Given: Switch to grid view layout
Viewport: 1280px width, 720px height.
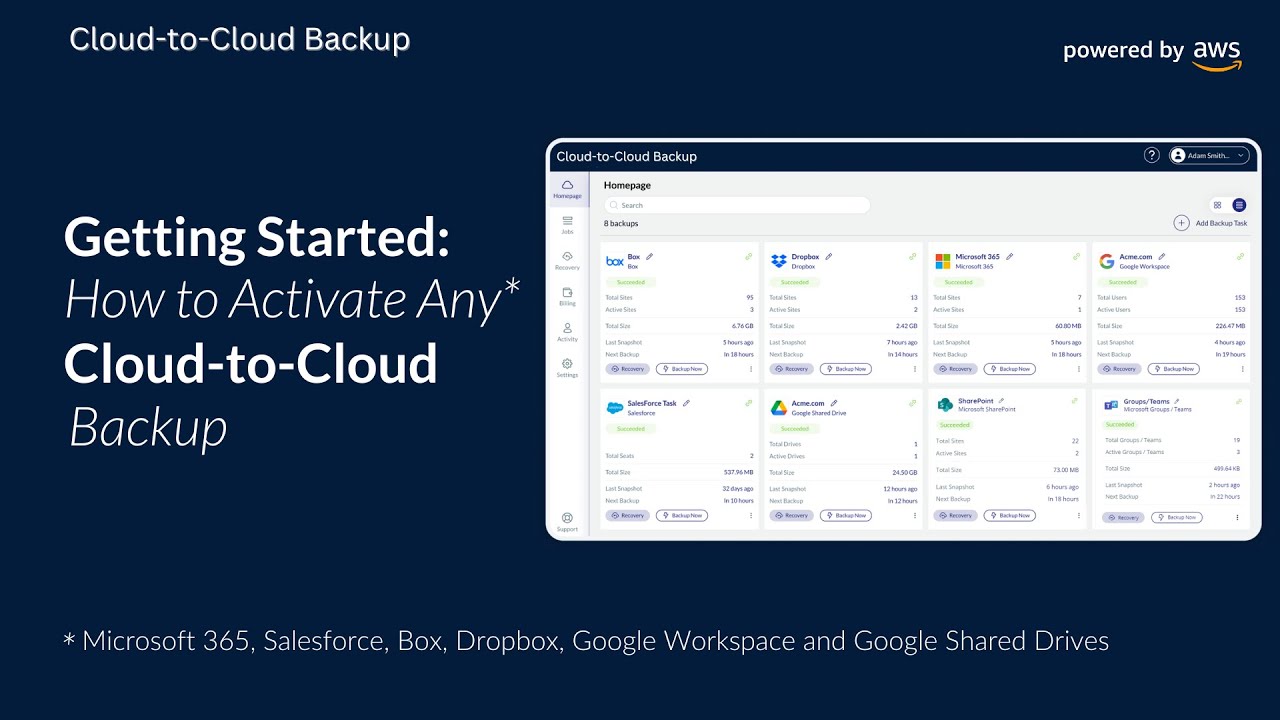Looking at the screenshot, I should point(1218,205).
